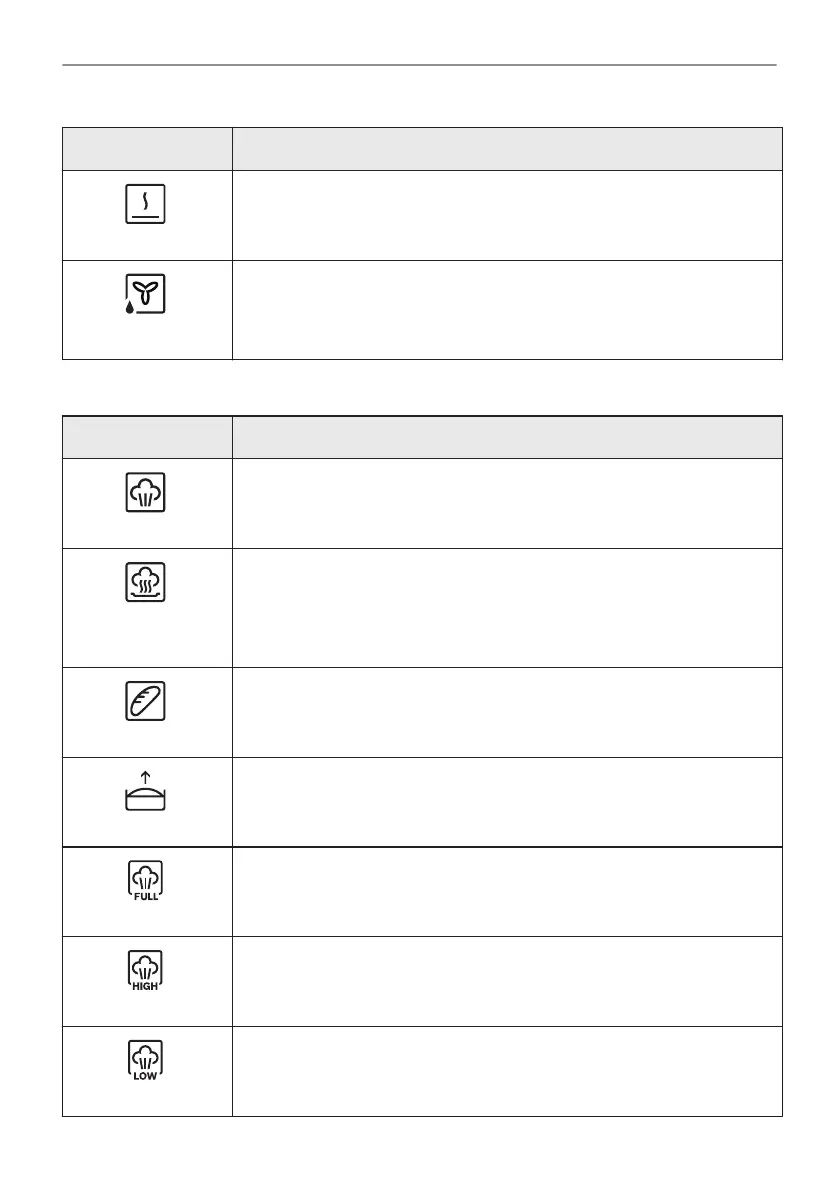Click the blank cell beside the fan drop icon

point(507,310)
